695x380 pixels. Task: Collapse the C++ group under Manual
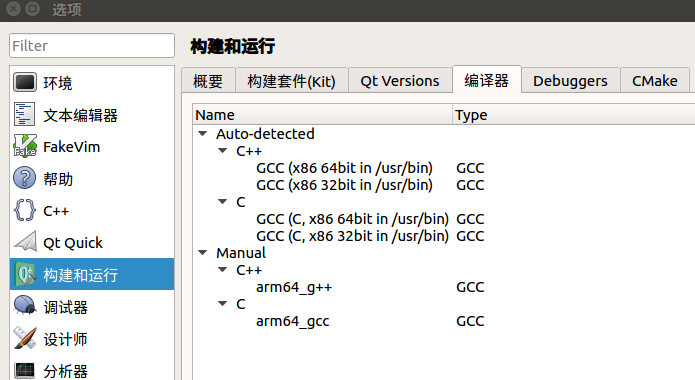[223, 270]
